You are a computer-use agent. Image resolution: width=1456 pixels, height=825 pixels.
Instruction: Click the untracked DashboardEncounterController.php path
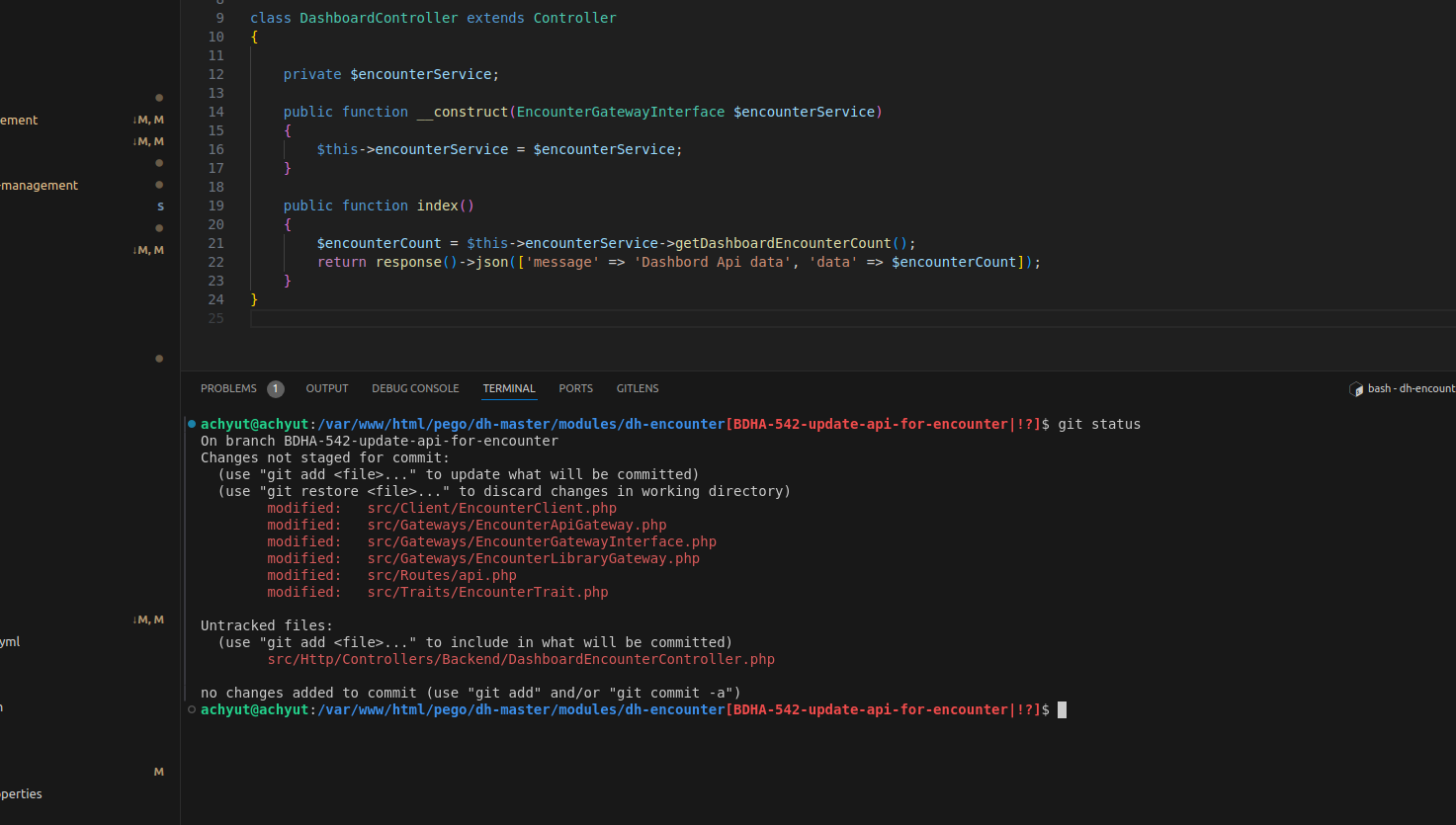(x=521, y=659)
